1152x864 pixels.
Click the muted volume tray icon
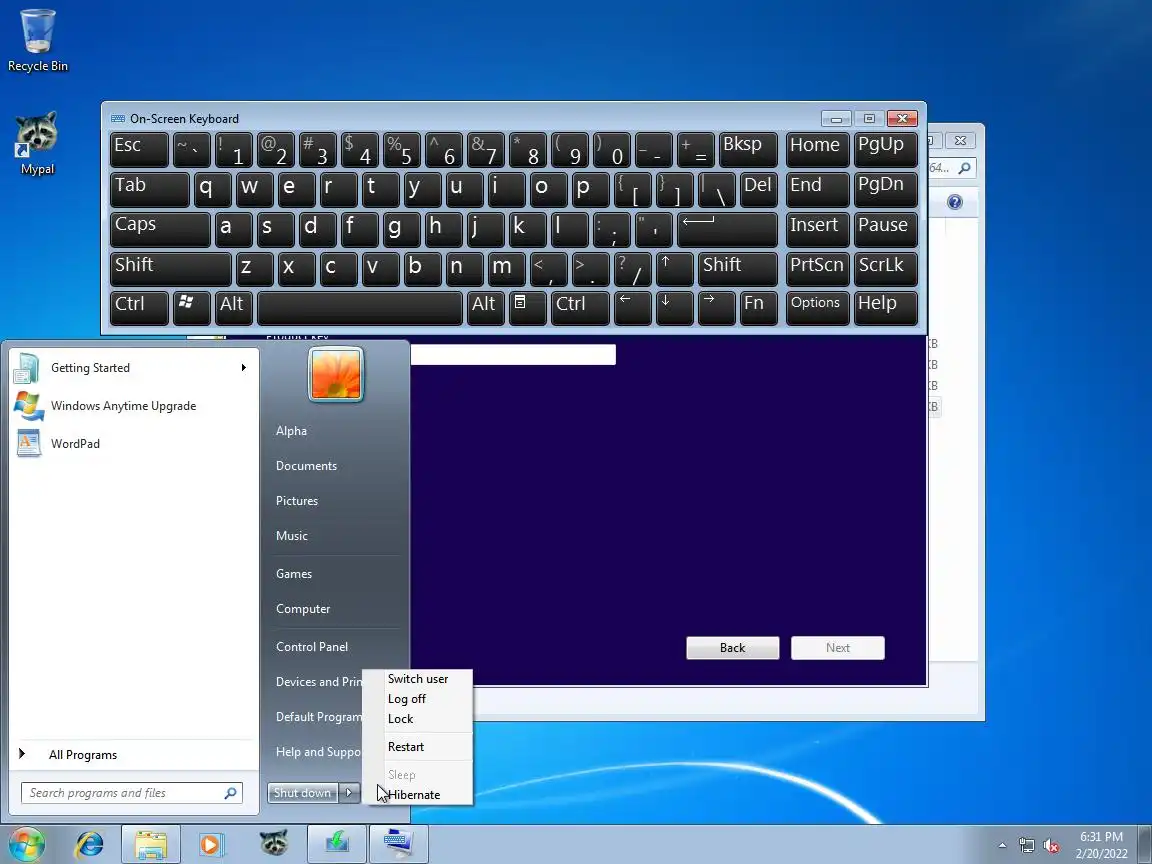1051,846
